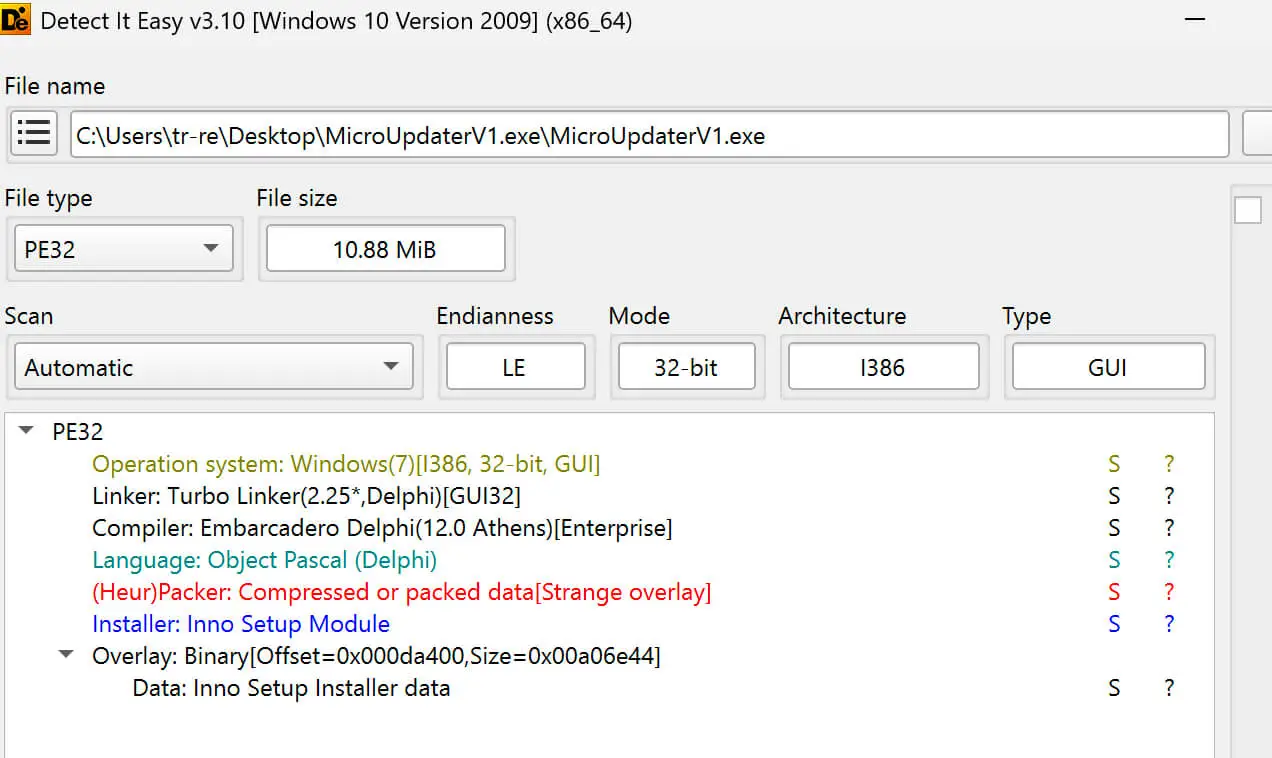Click ? link on Compiler row
Image resolution: width=1272 pixels, height=758 pixels.
click(x=1169, y=528)
